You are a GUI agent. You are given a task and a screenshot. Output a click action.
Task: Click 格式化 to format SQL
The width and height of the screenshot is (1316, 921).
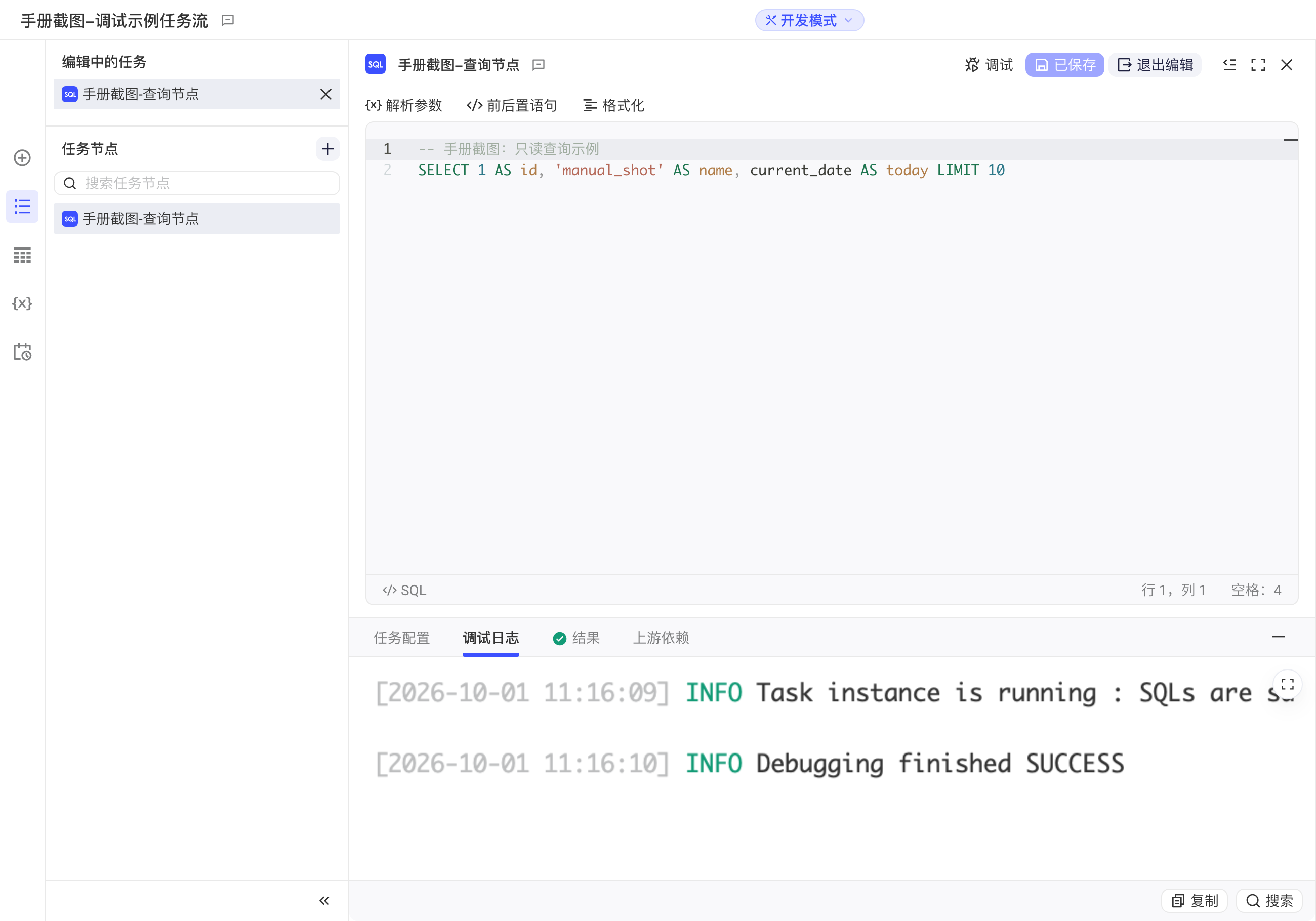(x=614, y=105)
